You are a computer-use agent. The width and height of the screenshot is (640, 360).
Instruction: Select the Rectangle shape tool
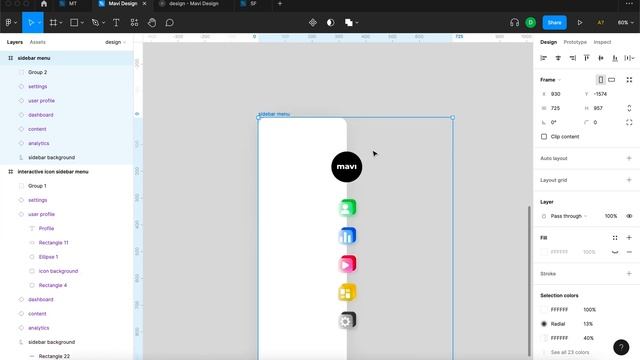74,23
